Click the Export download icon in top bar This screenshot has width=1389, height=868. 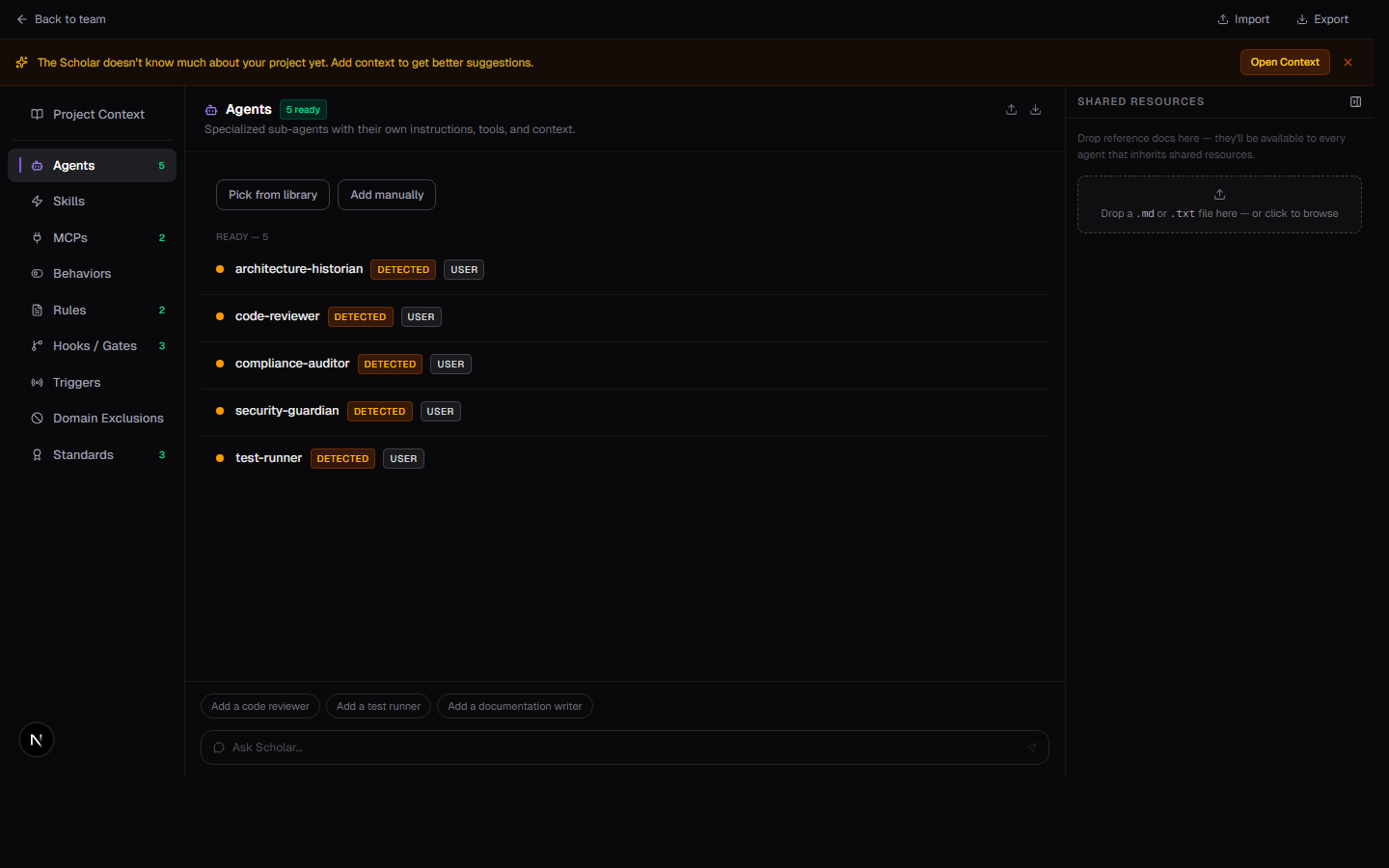(1302, 19)
